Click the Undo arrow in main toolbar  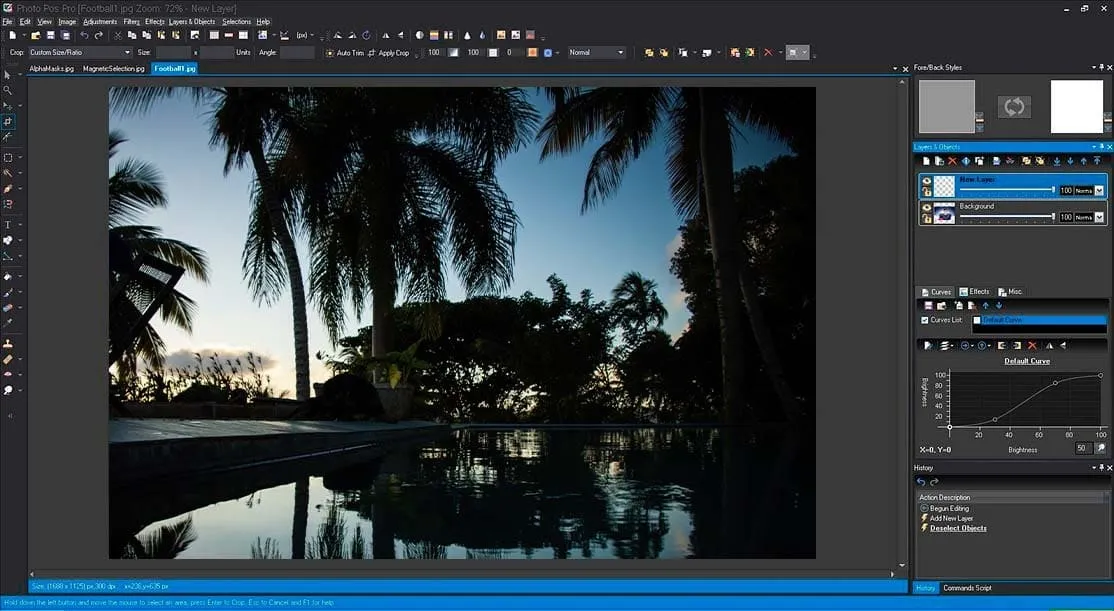(x=84, y=35)
